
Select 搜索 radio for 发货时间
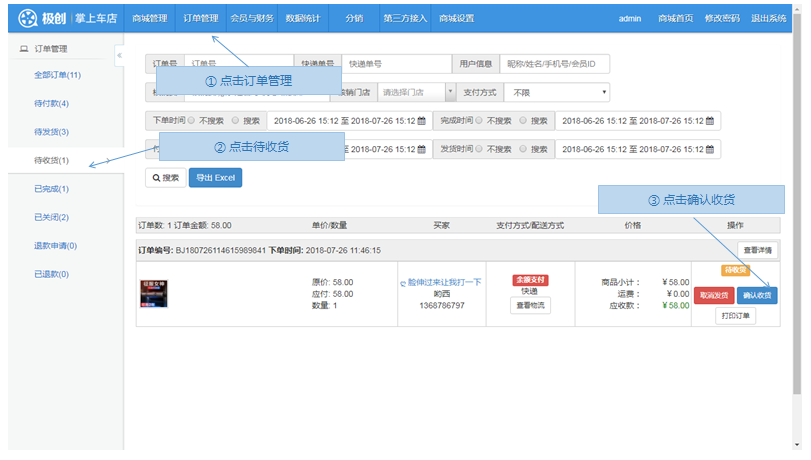click(x=523, y=149)
